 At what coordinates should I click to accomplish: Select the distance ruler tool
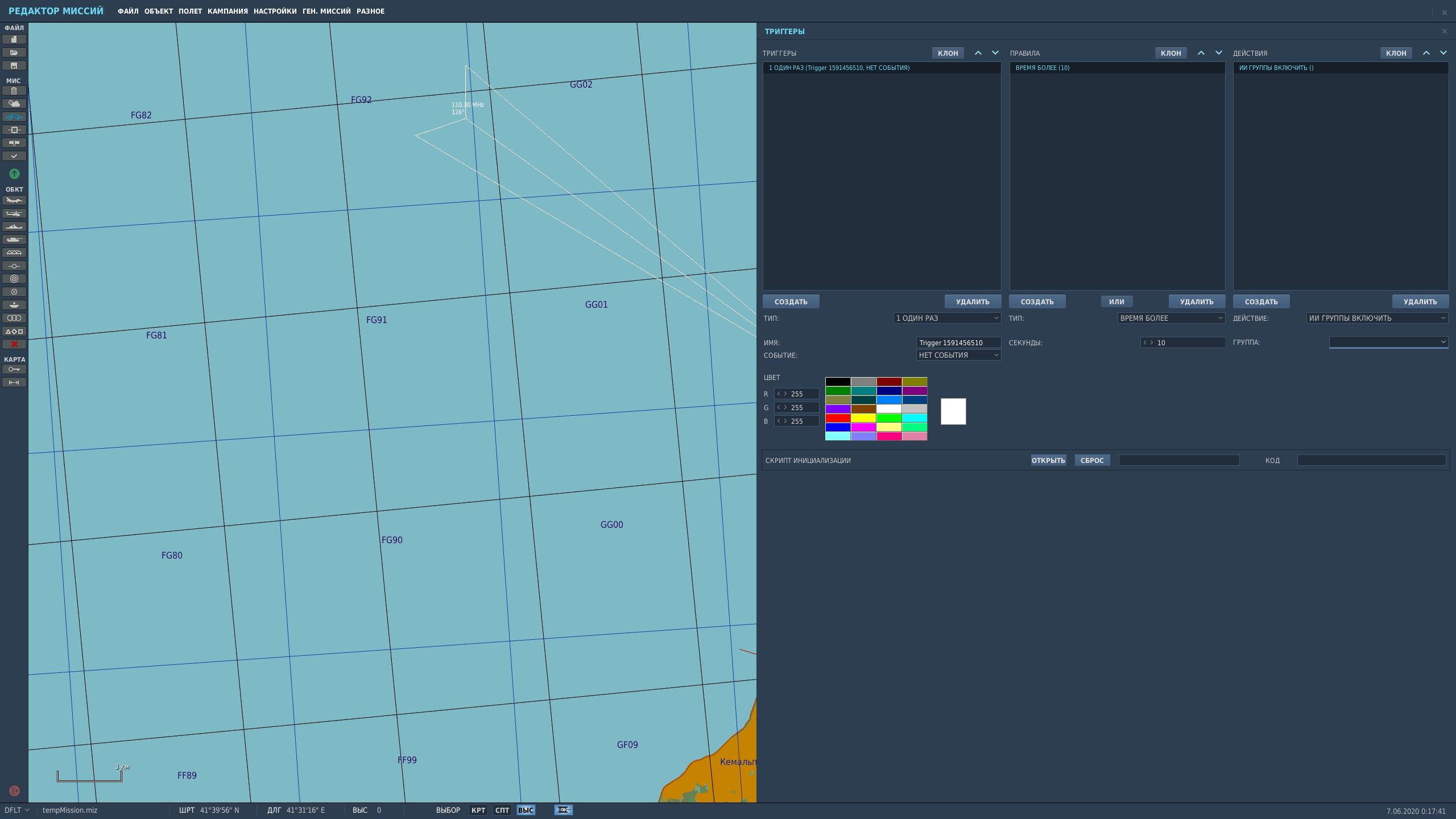coord(14,382)
